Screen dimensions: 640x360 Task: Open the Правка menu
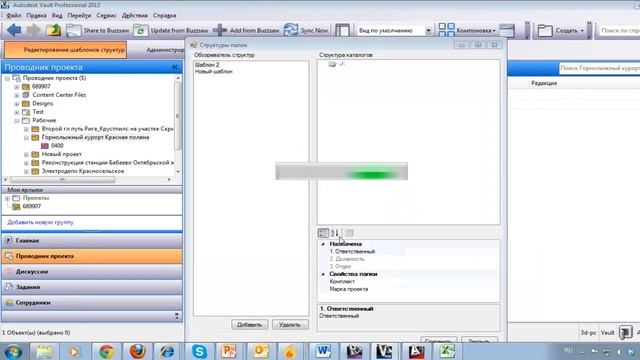coord(36,16)
